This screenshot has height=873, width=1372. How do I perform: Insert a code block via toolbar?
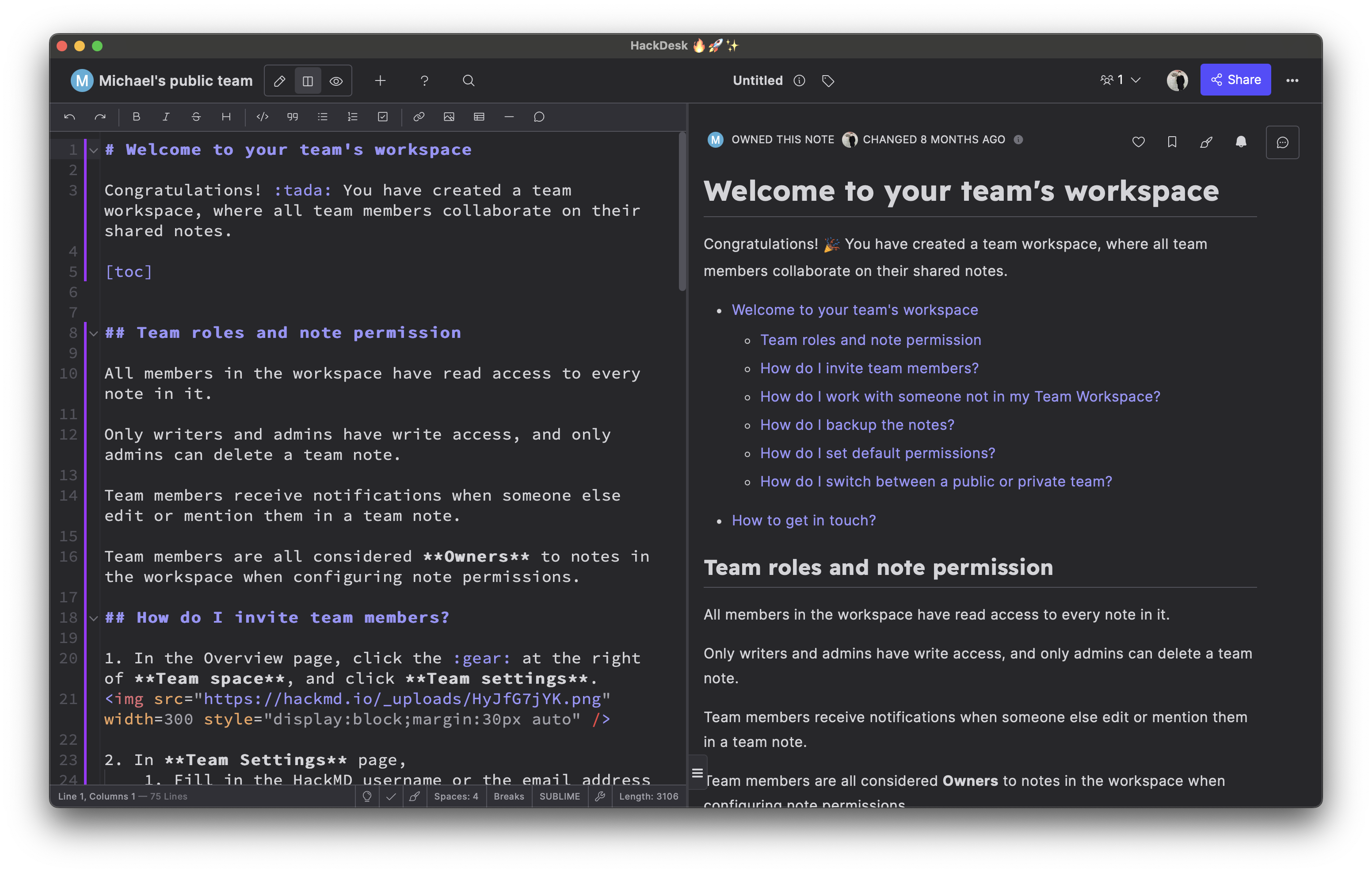pos(262,117)
